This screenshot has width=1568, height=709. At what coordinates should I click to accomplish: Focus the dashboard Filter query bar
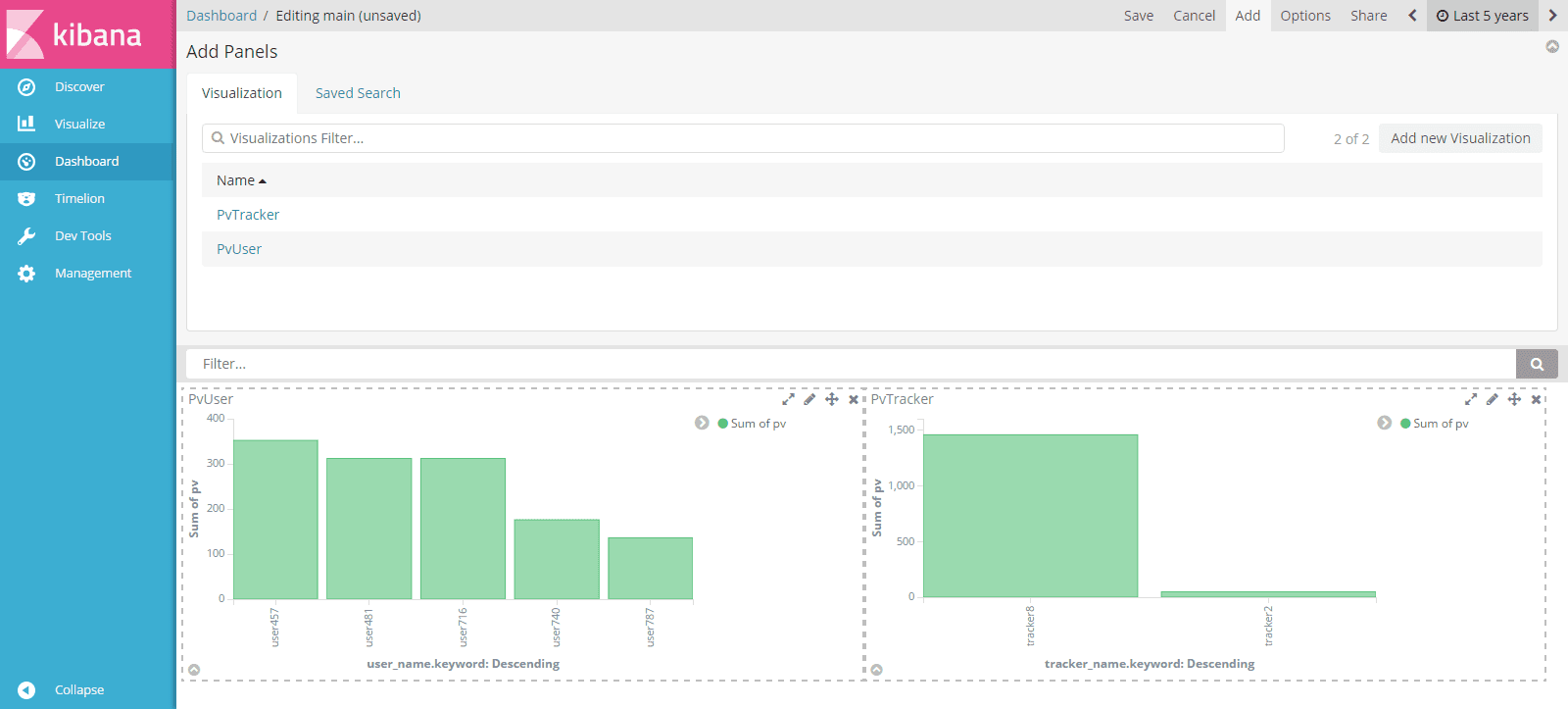[851, 364]
